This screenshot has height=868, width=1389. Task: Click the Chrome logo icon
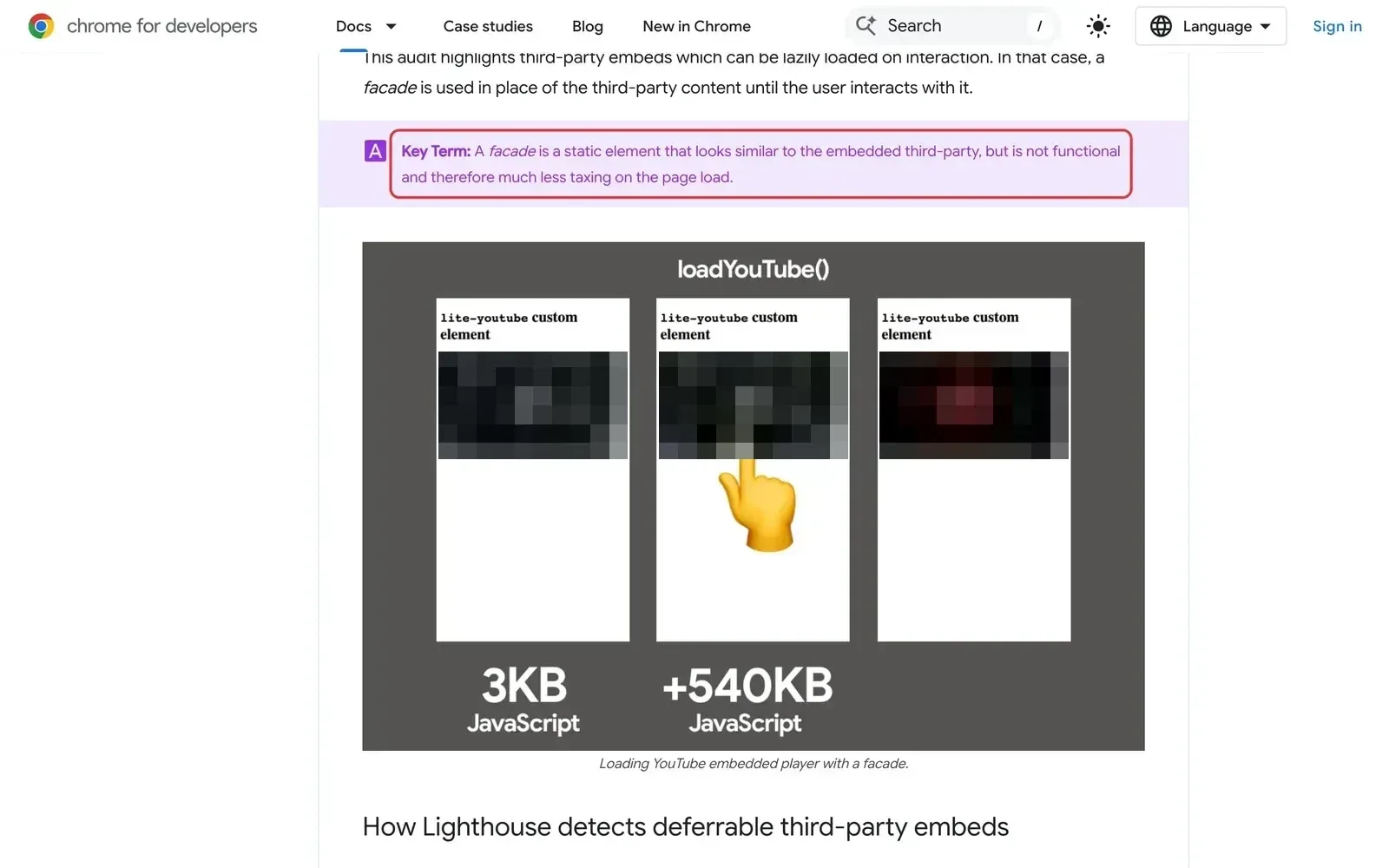pyautogui.click(x=41, y=26)
